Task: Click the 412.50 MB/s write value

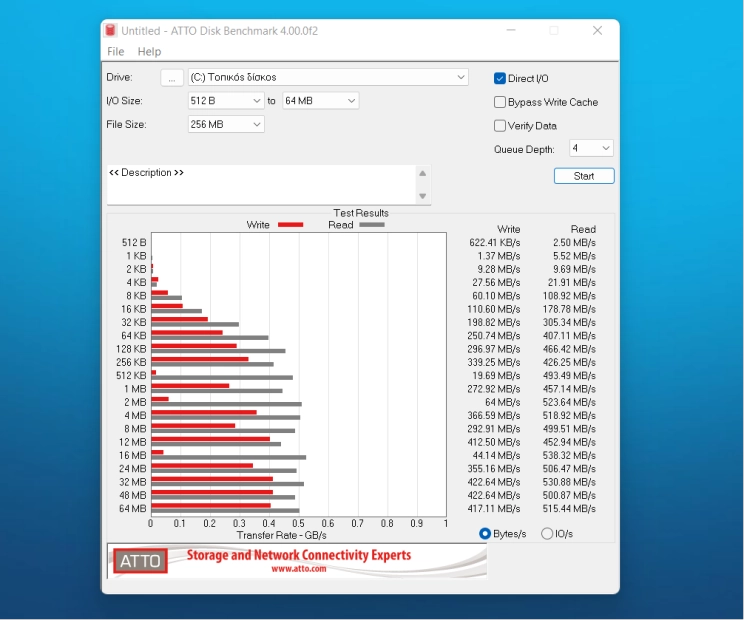Action: click(x=493, y=442)
